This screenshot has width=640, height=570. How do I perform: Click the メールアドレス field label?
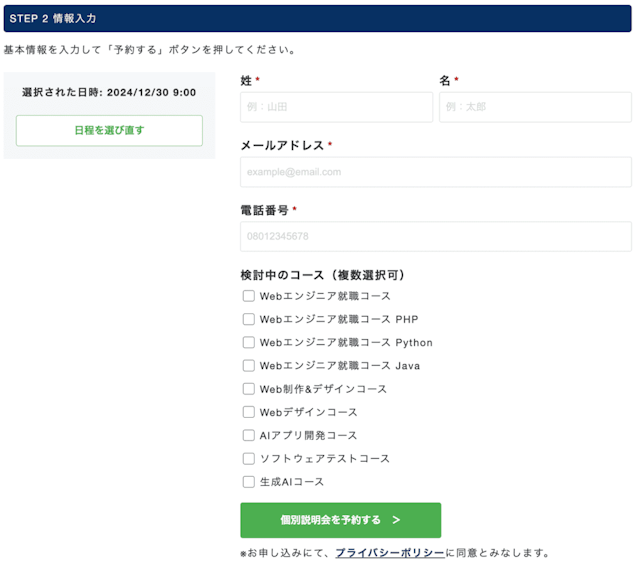point(282,145)
